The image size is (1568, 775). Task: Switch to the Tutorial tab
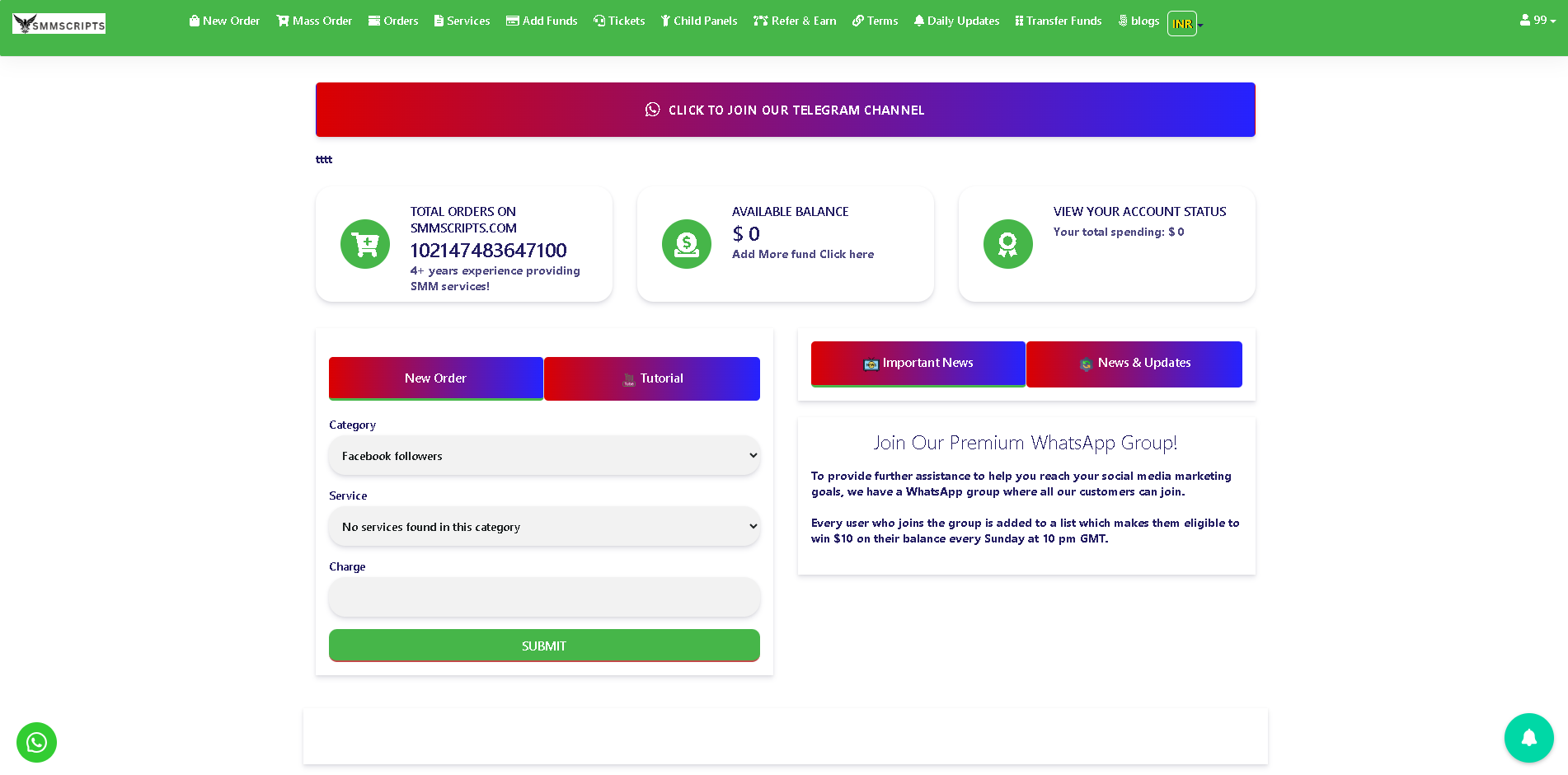point(652,378)
